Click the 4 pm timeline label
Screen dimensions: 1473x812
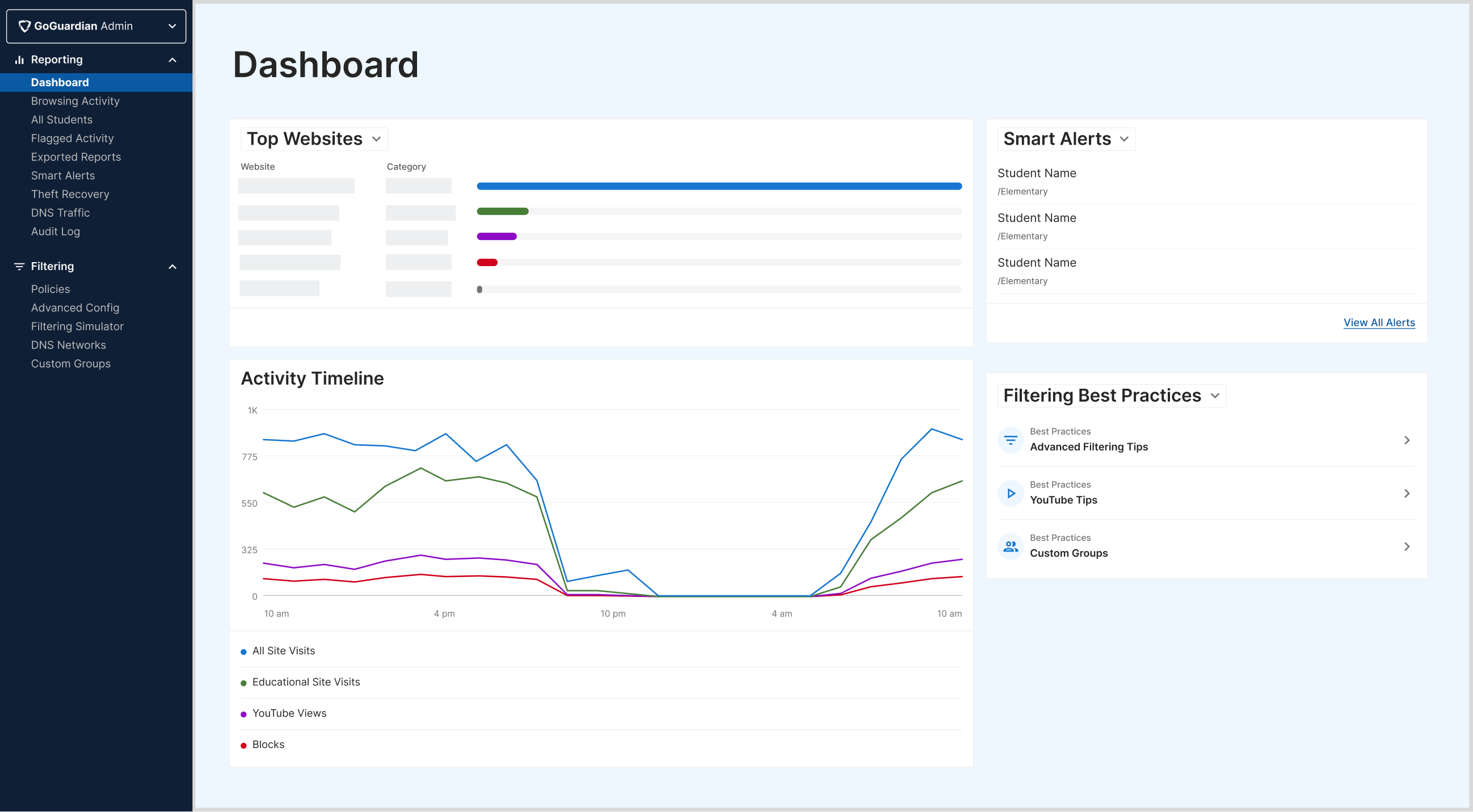(444, 614)
